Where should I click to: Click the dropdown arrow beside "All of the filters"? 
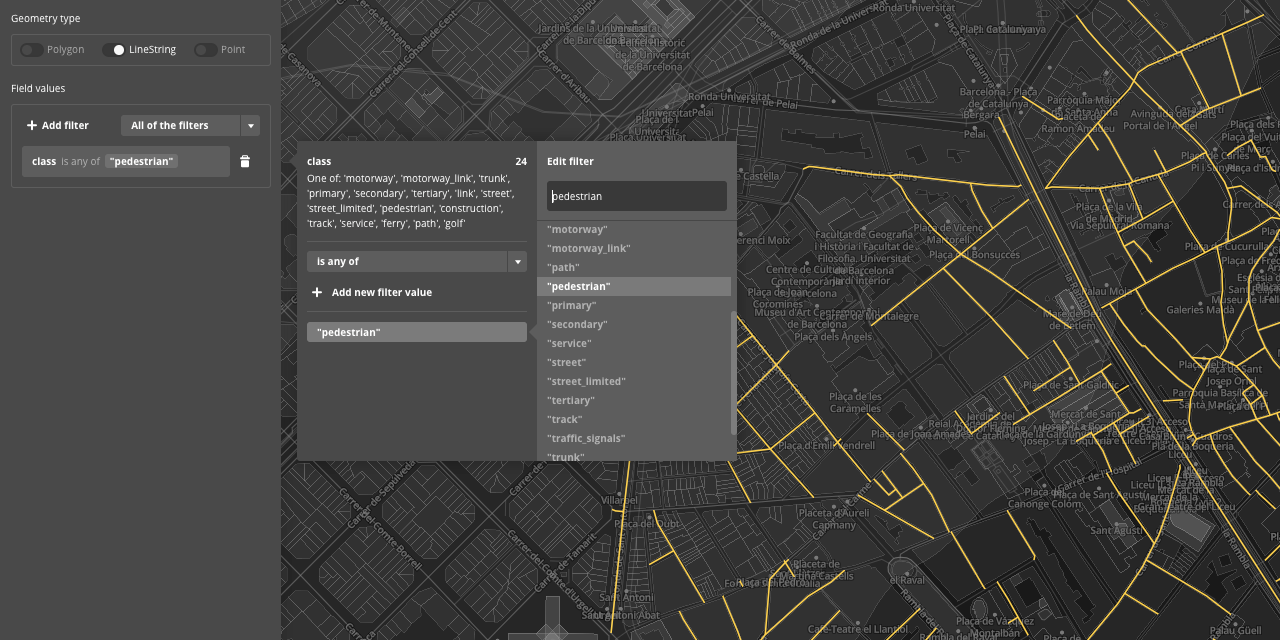pos(250,125)
